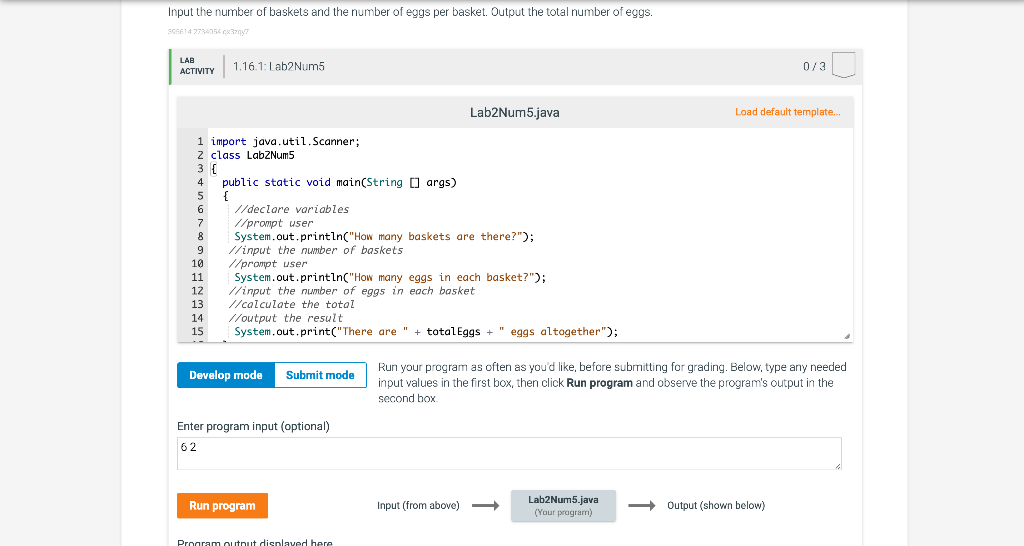The height and width of the screenshot is (546, 1024).
Task: Click the //calculate the total comment
Action: [x=291, y=304]
